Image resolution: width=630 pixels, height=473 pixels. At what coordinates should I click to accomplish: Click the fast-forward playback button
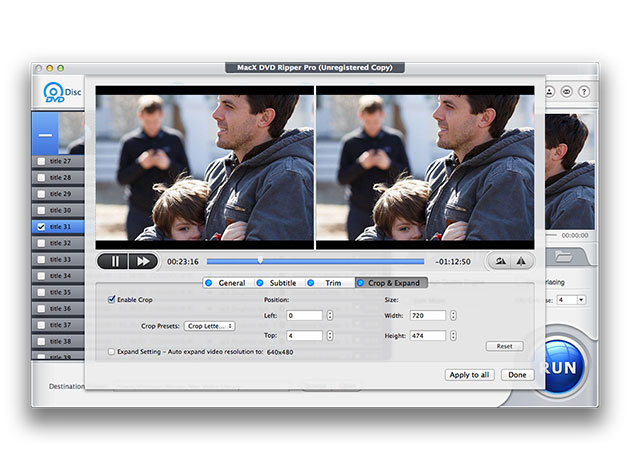(143, 262)
